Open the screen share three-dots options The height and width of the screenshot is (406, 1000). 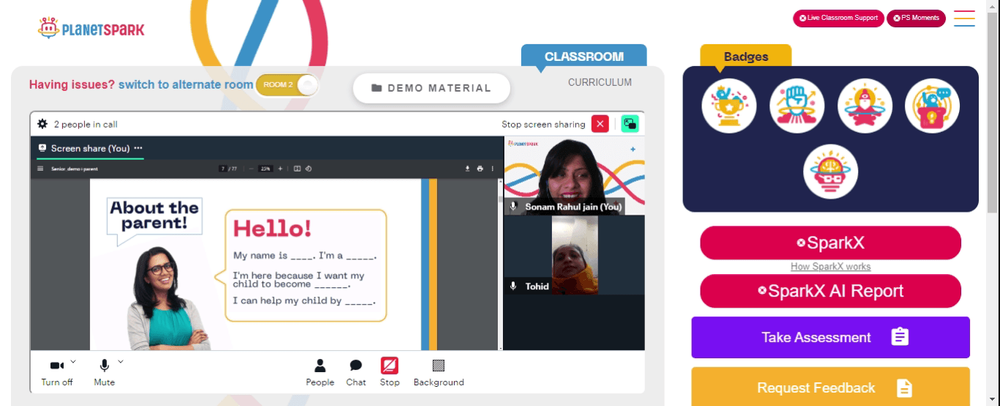click(138, 148)
